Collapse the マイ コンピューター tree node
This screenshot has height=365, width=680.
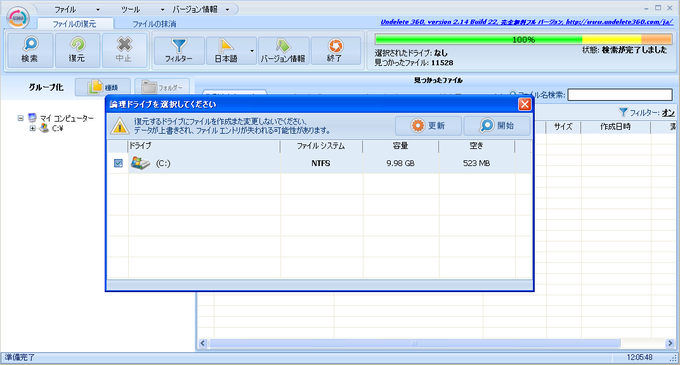[20, 118]
